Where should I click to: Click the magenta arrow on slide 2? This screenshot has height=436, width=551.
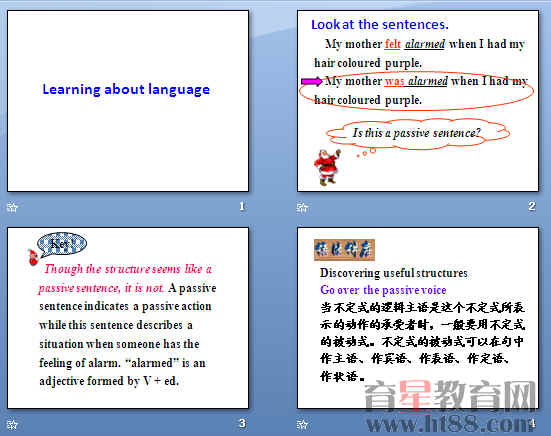click(x=311, y=82)
